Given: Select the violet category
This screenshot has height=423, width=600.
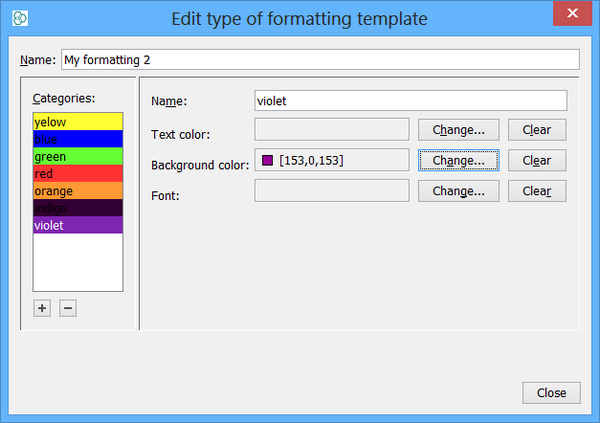Looking at the screenshot, I should (77, 225).
